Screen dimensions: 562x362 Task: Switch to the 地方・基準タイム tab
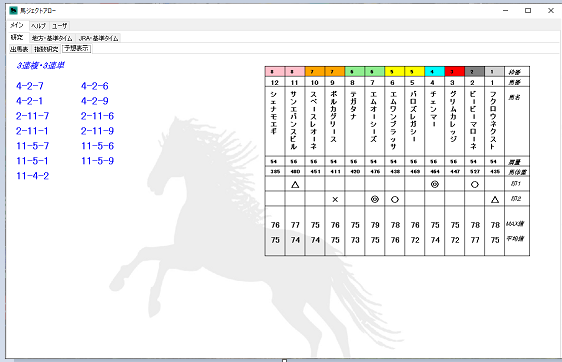[x=52, y=38]
